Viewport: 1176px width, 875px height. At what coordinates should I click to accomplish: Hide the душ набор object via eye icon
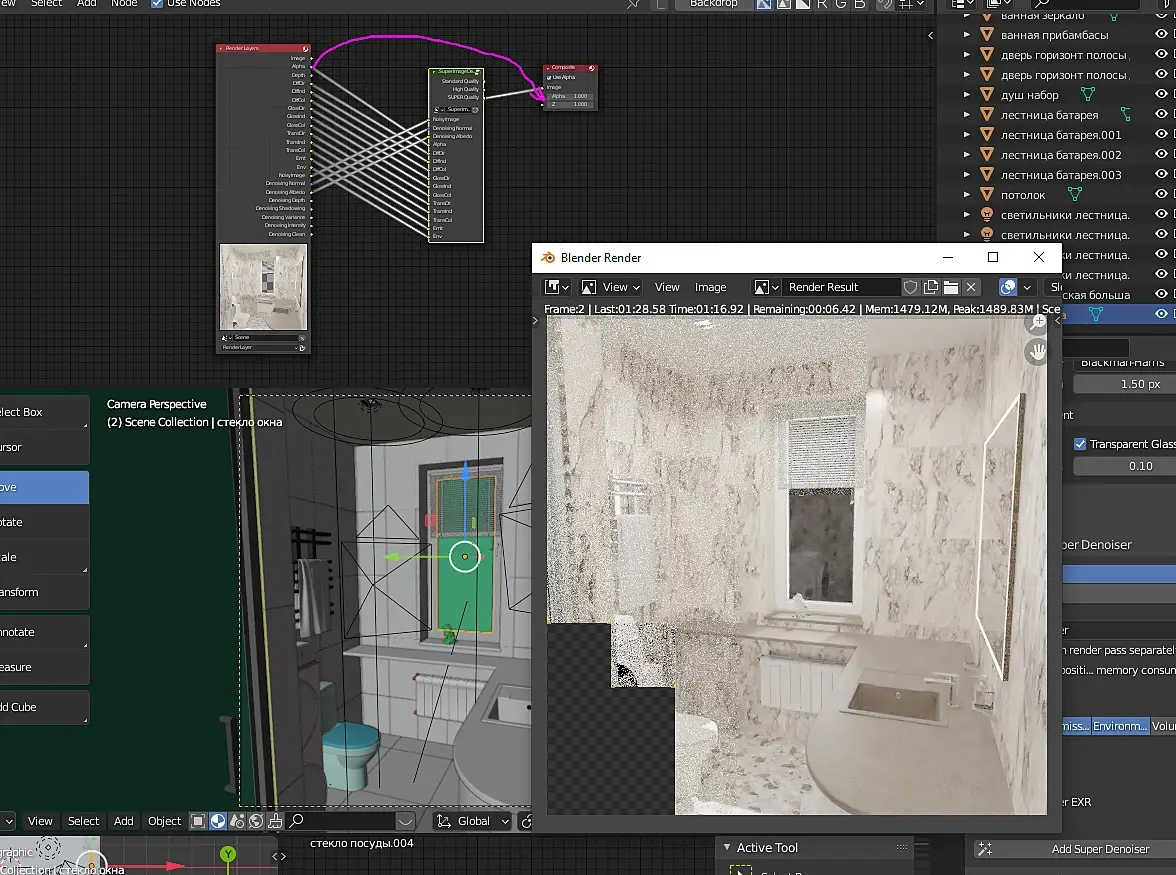click(x=1162, y=95)
